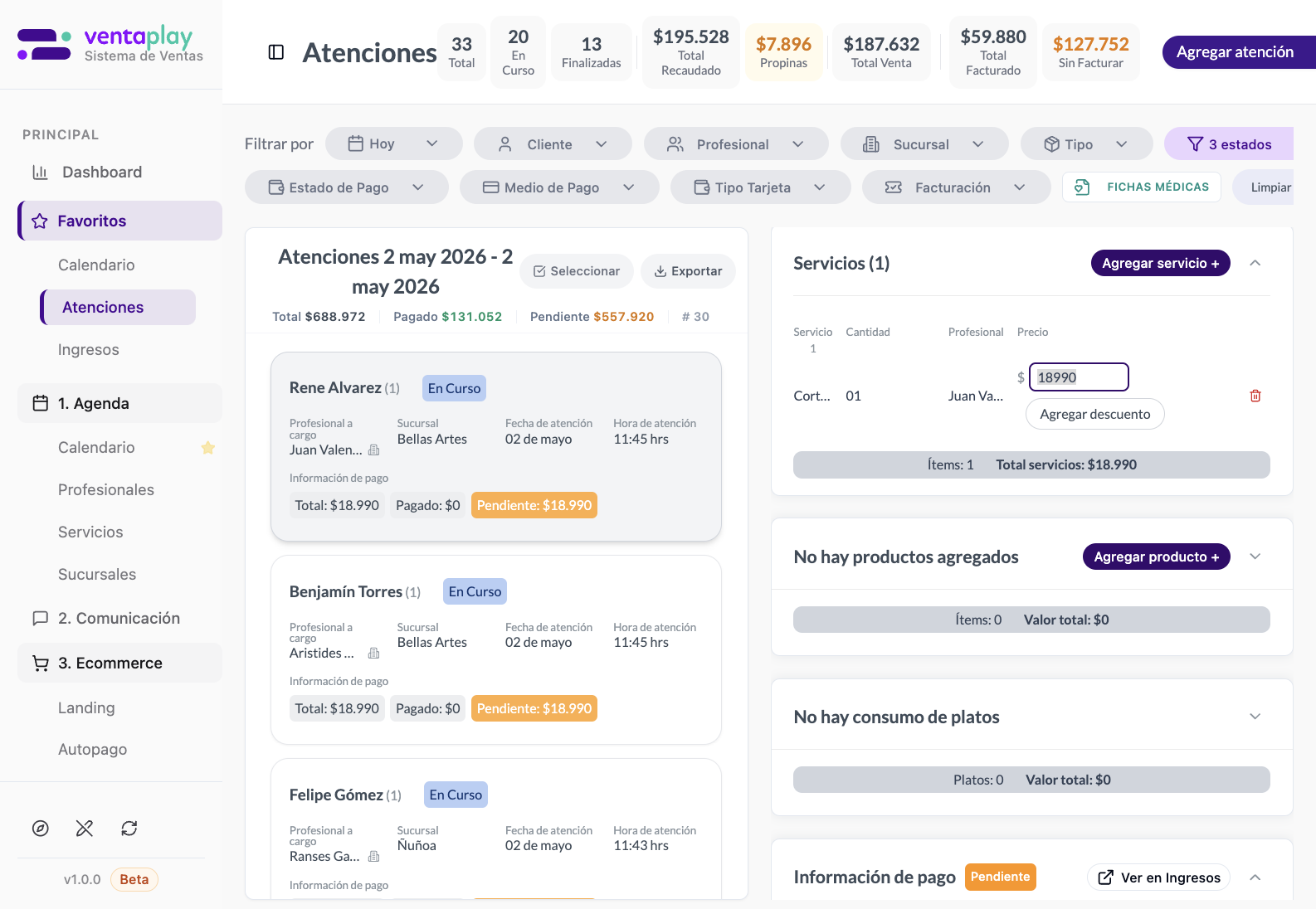Expand the 1. Agenda section
1316x909 pixels.
pos(120,403)
